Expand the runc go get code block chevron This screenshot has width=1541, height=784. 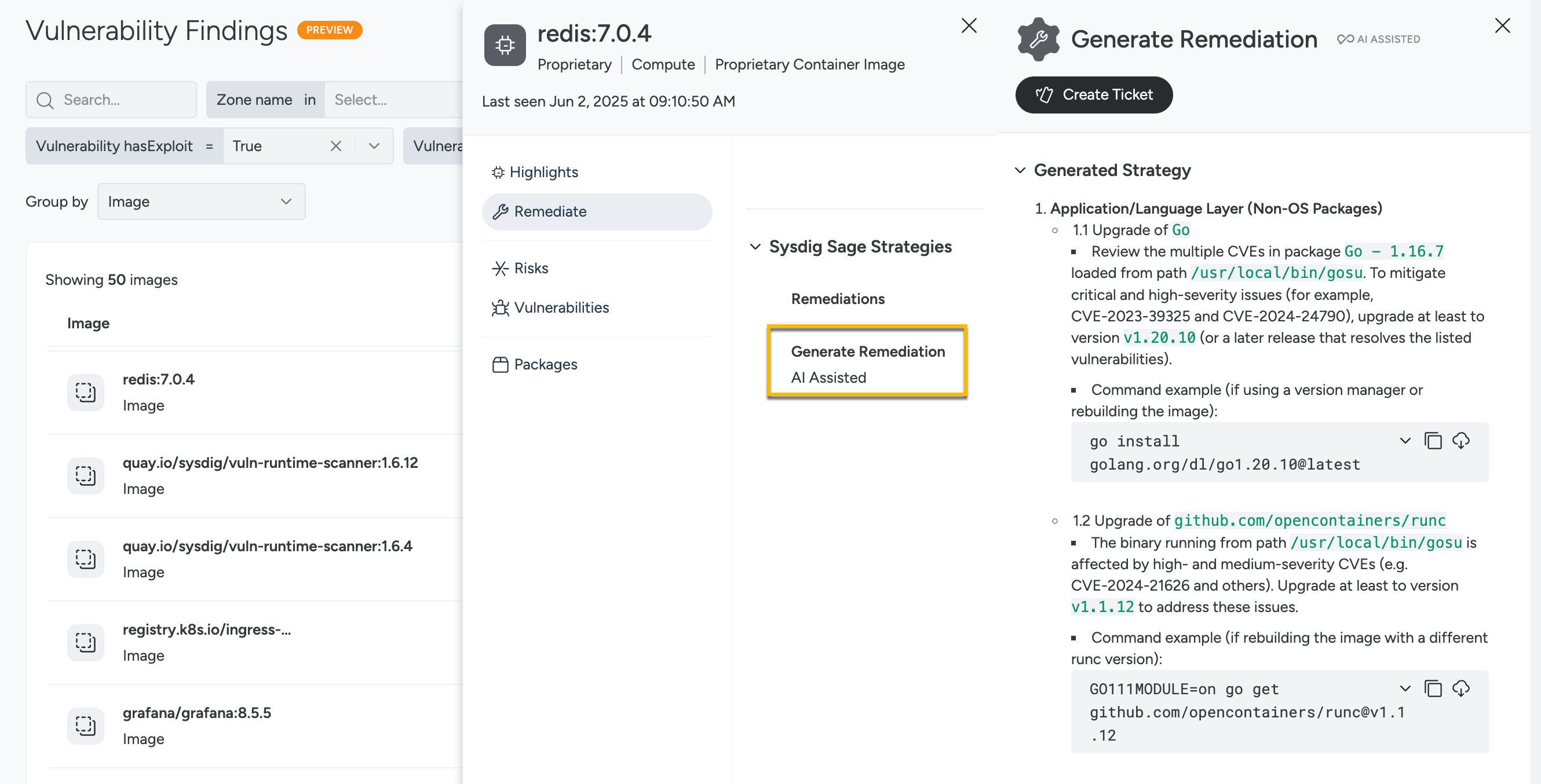pos(1405,689)
